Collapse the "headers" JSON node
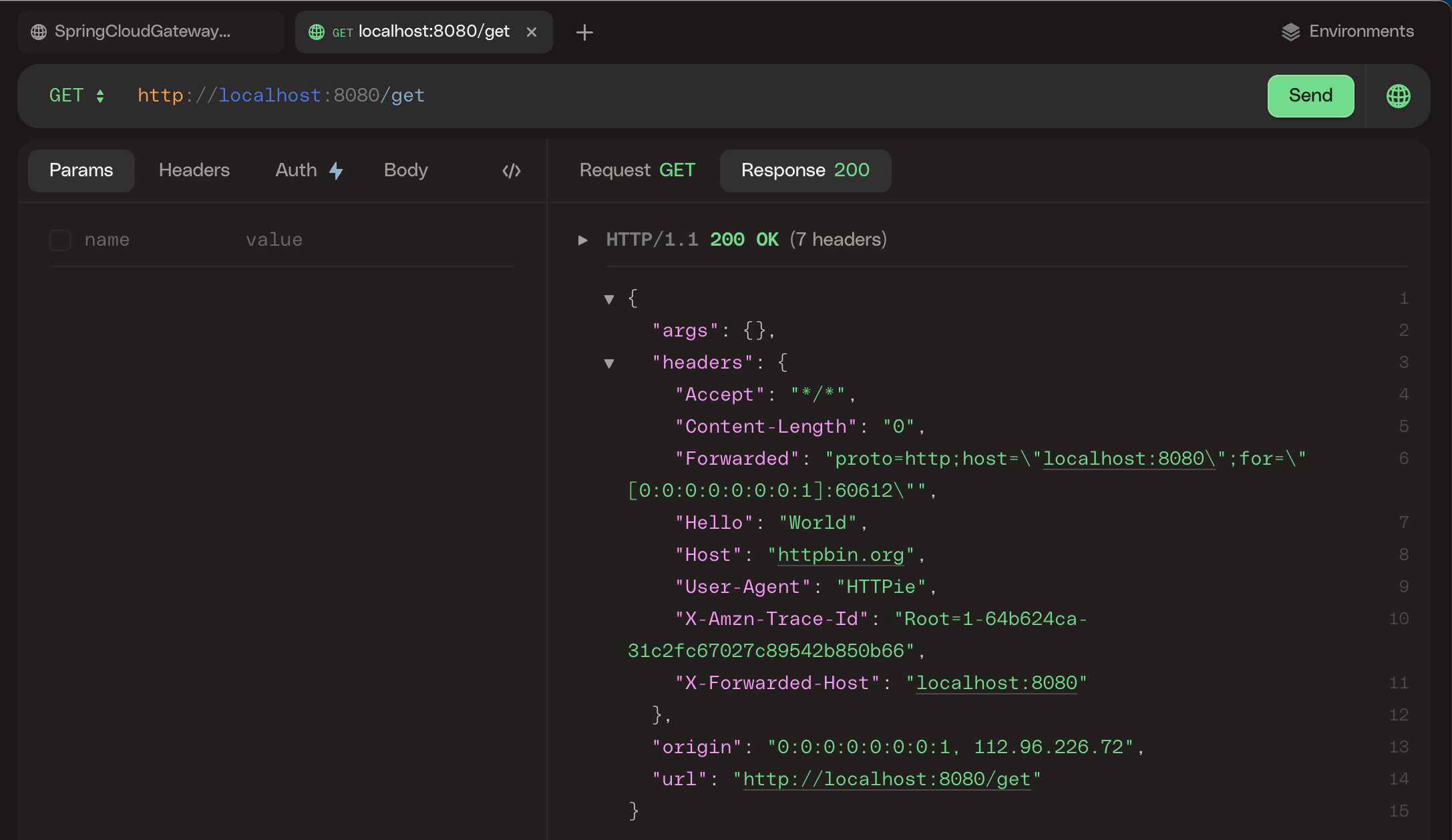The height and width of the screenshot is (840, 1452). (x=609, y=363)
